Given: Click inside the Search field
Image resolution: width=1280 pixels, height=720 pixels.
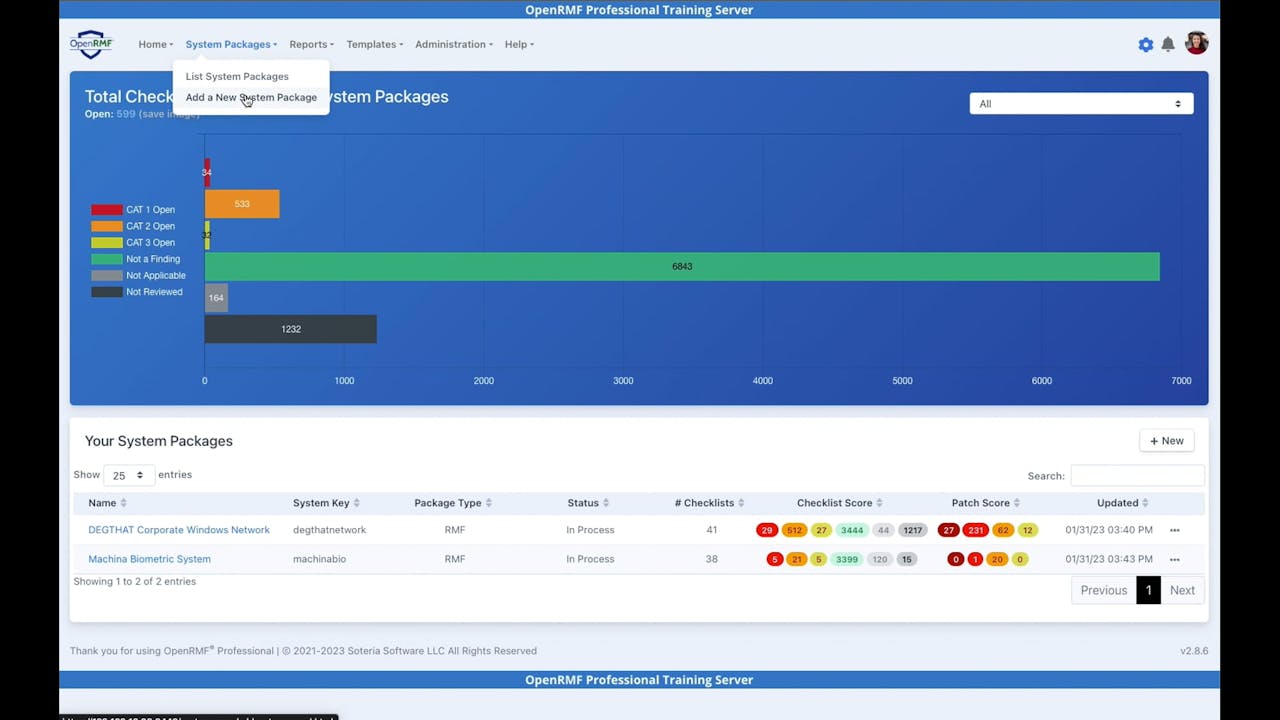Looking at the screenshot, I should pos(1137,475).
